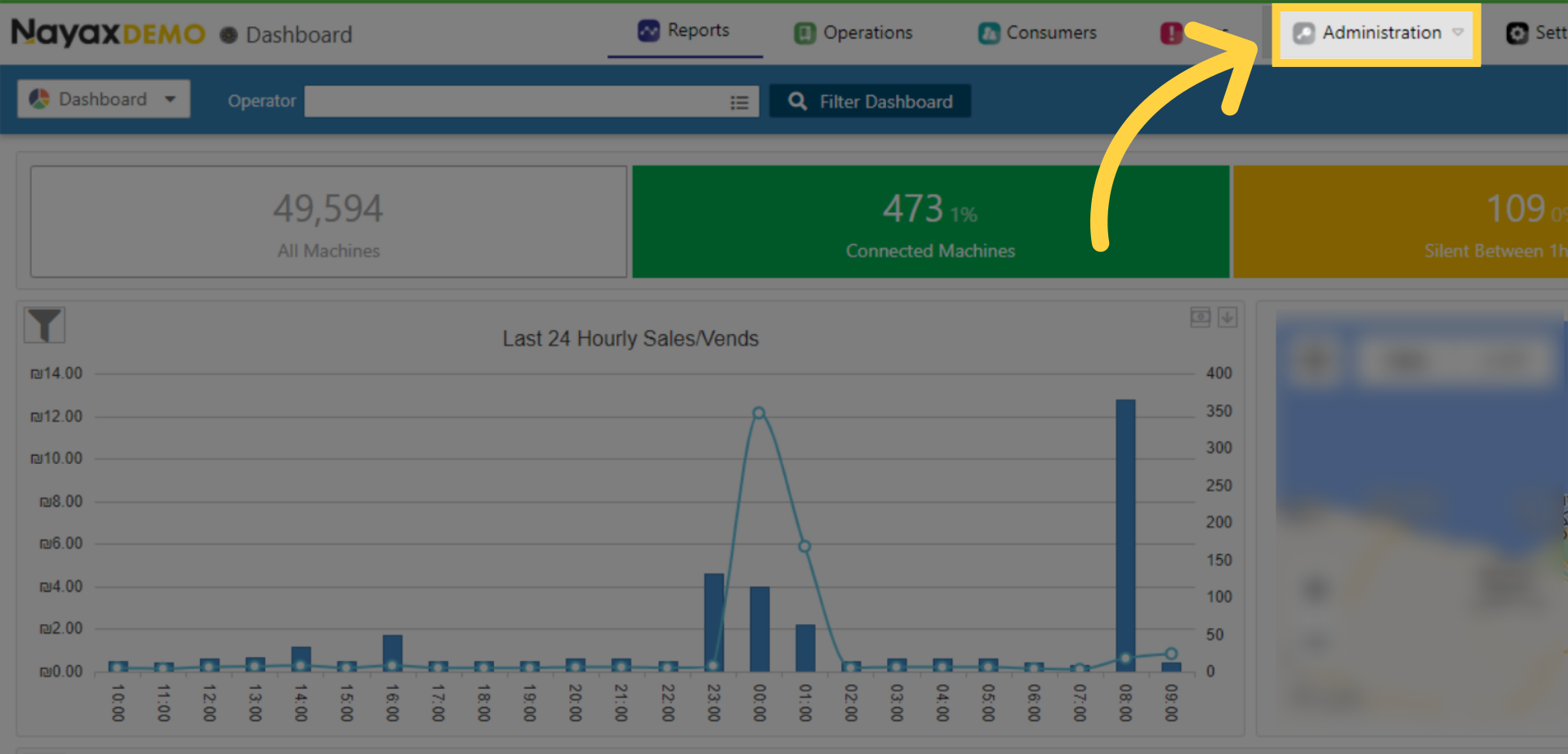
Task: Click the 00:00 vends line peak point
Action: tap(759, 413)
